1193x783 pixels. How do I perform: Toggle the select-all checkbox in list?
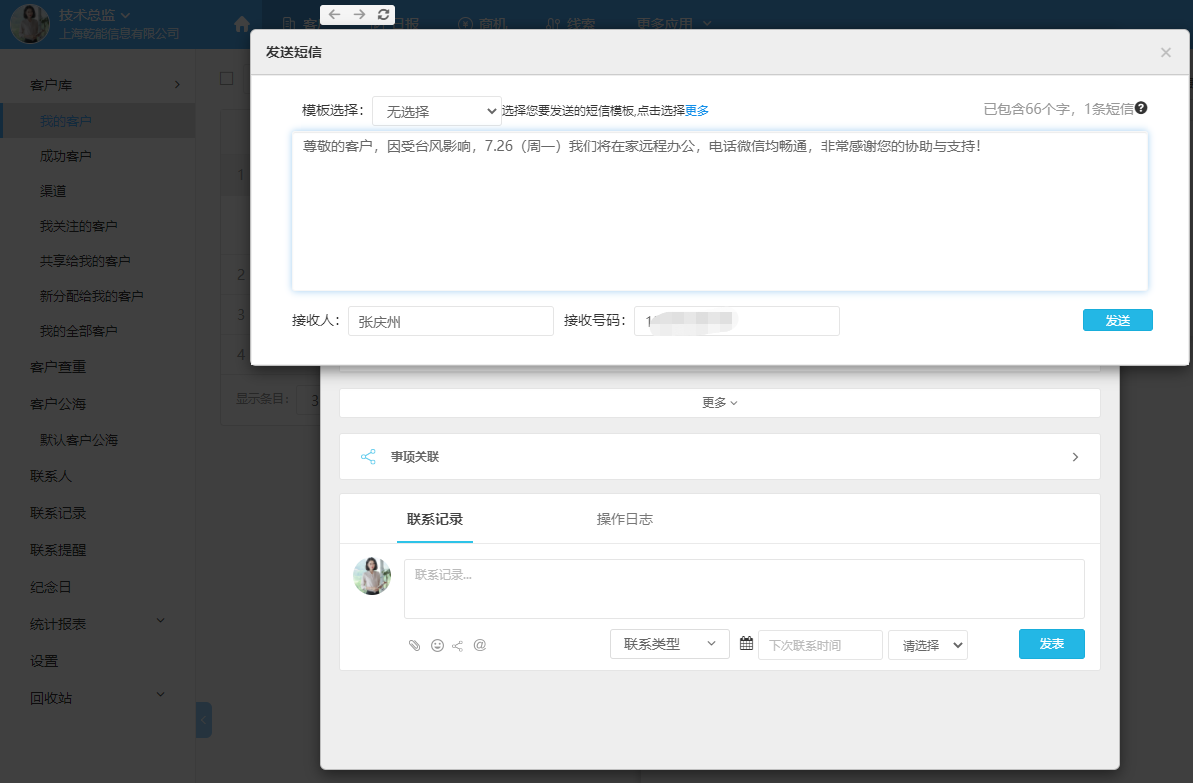pos(226,78)
